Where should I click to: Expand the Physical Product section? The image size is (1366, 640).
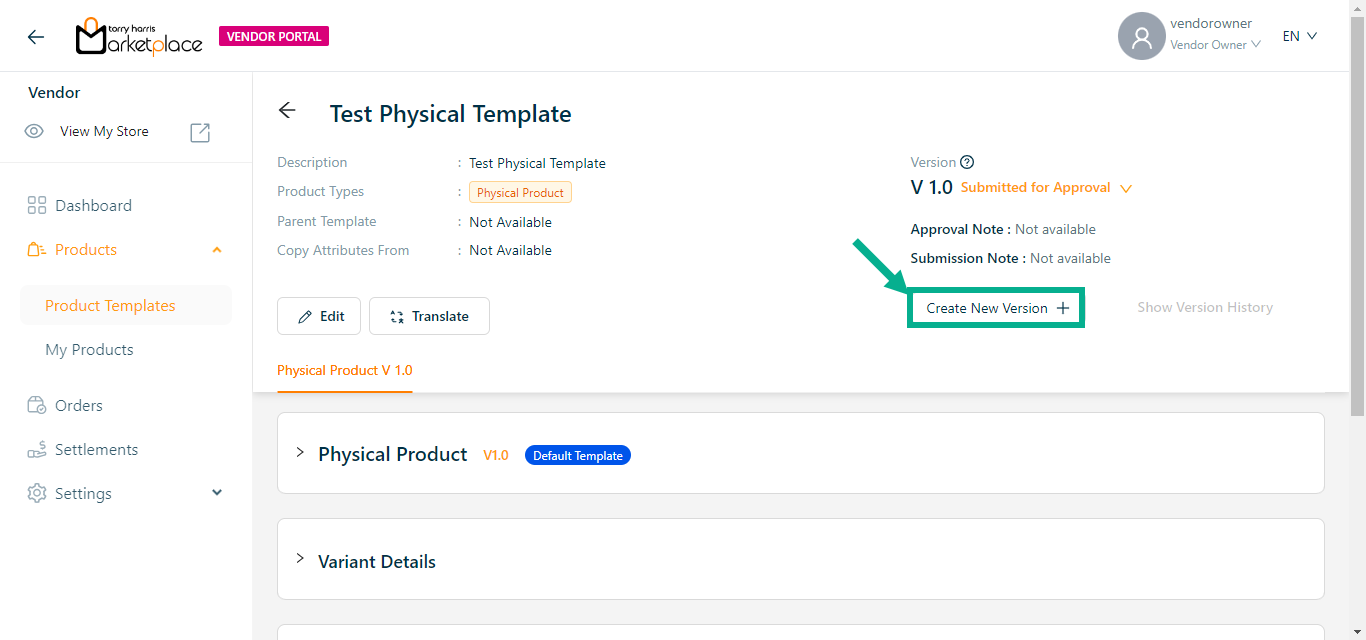click(x=300, y=453)
